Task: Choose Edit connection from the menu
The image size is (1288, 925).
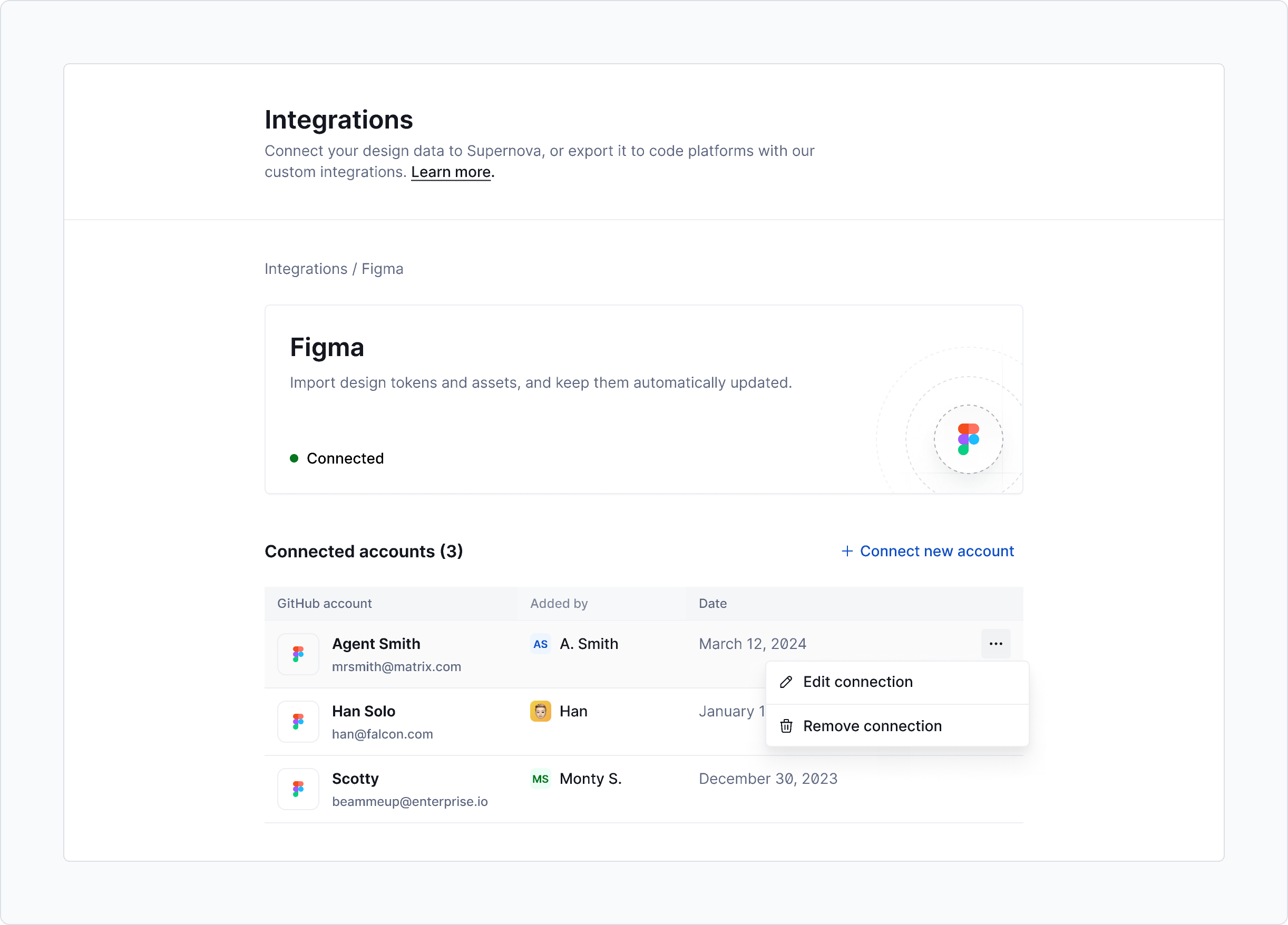Action: (x=857, y=682)
